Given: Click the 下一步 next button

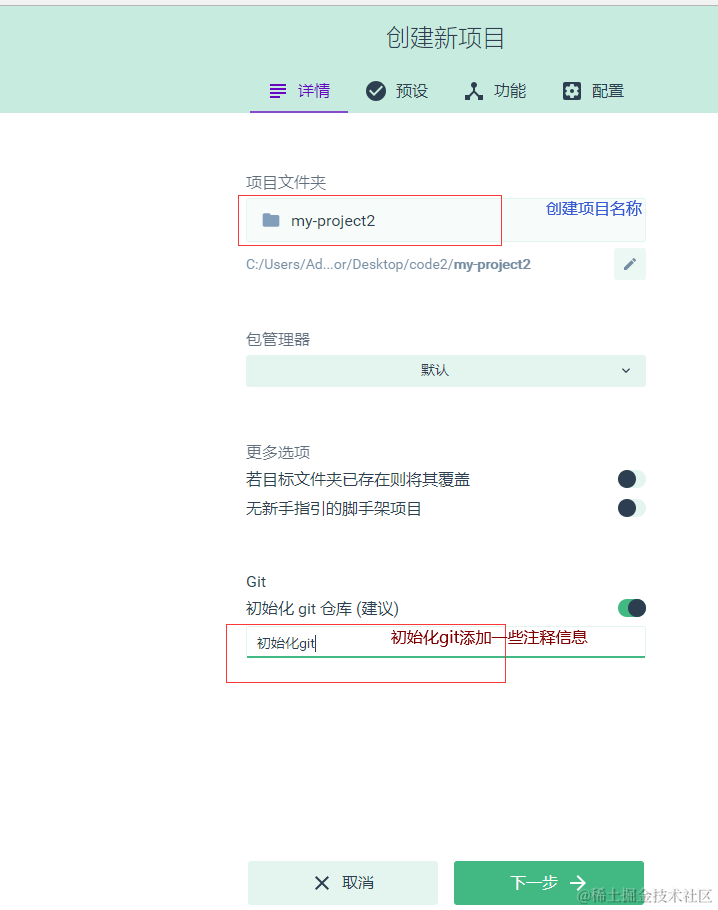Looking at the screenshot, I should (x=549, y=882).
